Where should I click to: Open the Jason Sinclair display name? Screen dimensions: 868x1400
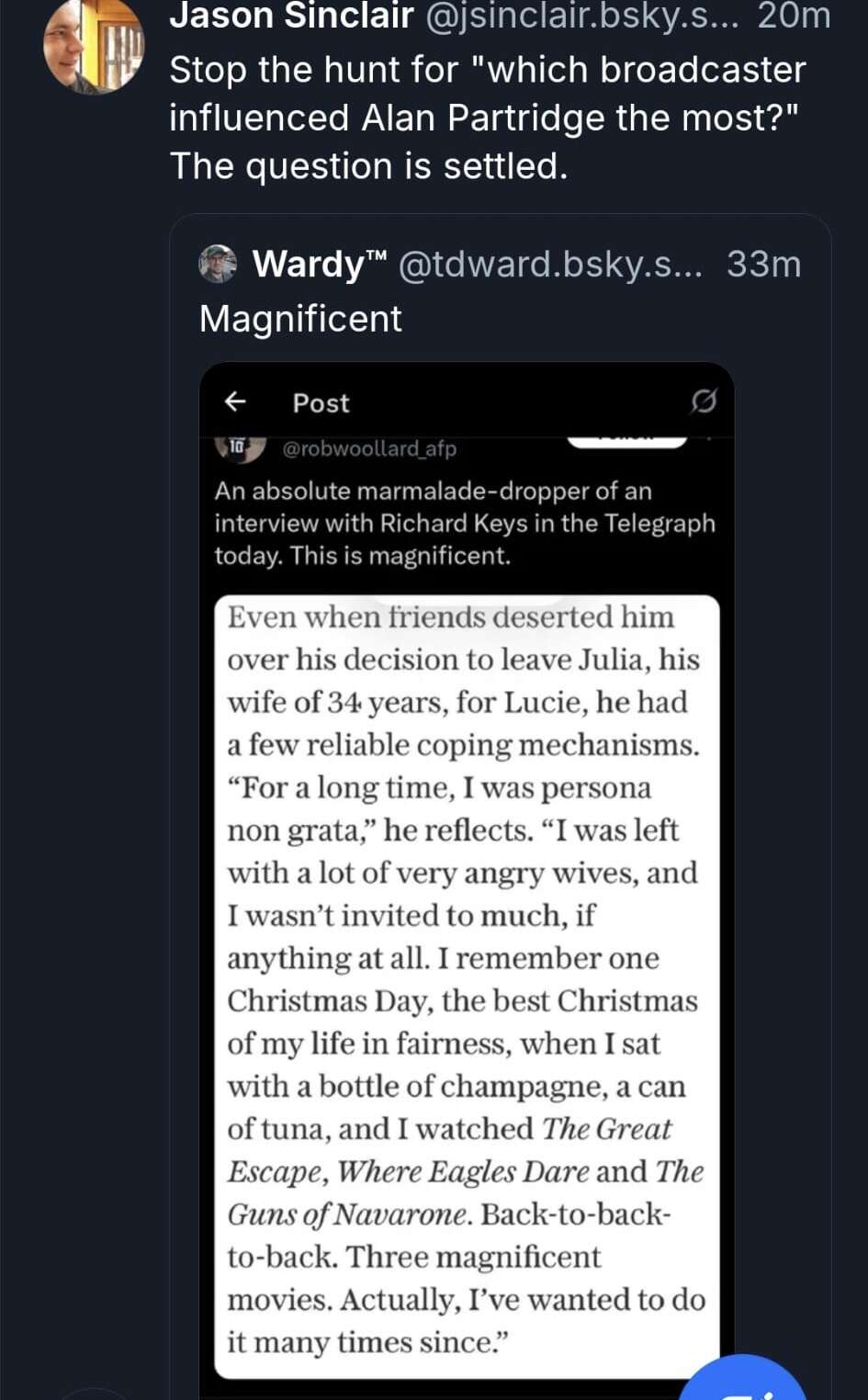(291, 17)
